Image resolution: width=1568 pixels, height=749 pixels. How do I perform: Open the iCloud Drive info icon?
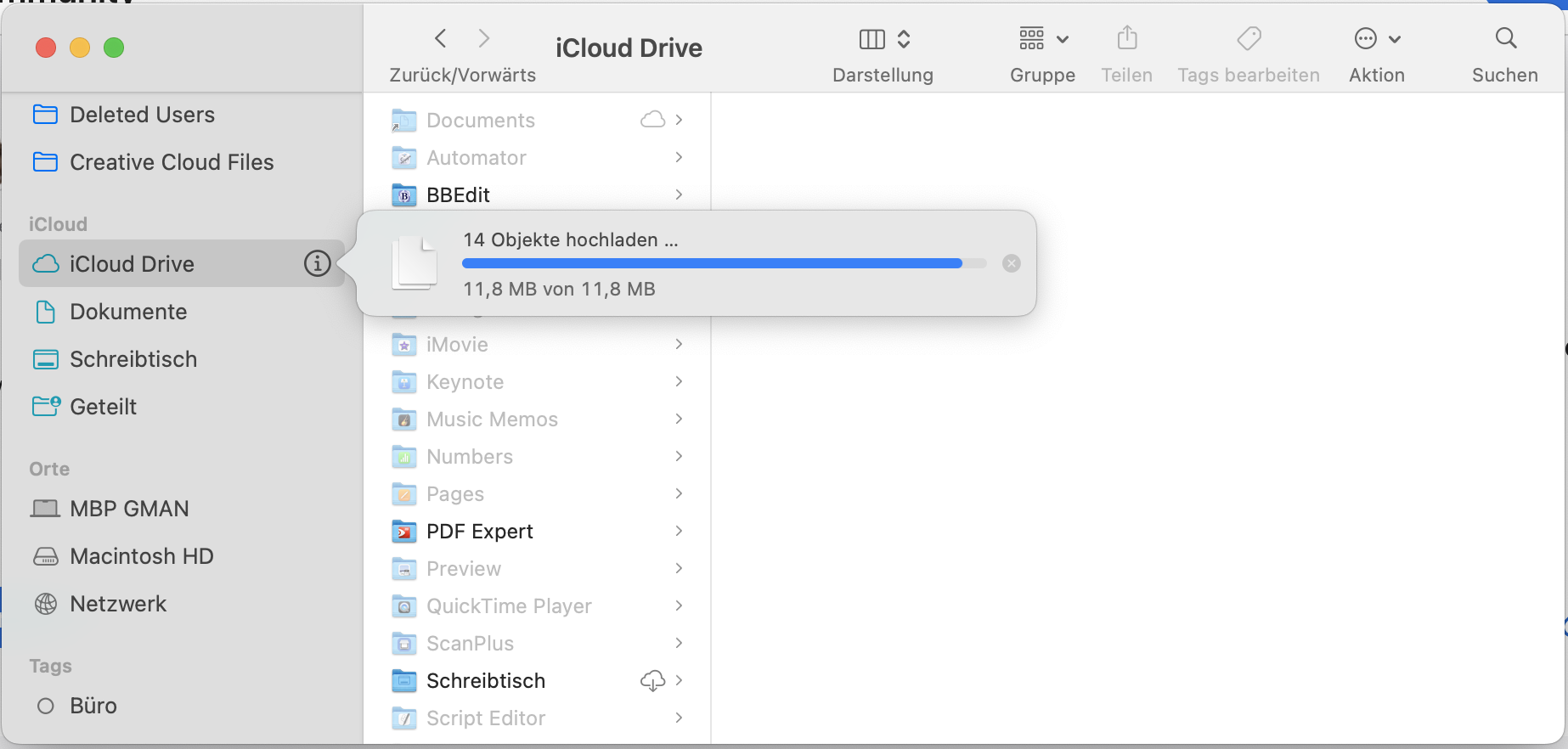(317, 264)
